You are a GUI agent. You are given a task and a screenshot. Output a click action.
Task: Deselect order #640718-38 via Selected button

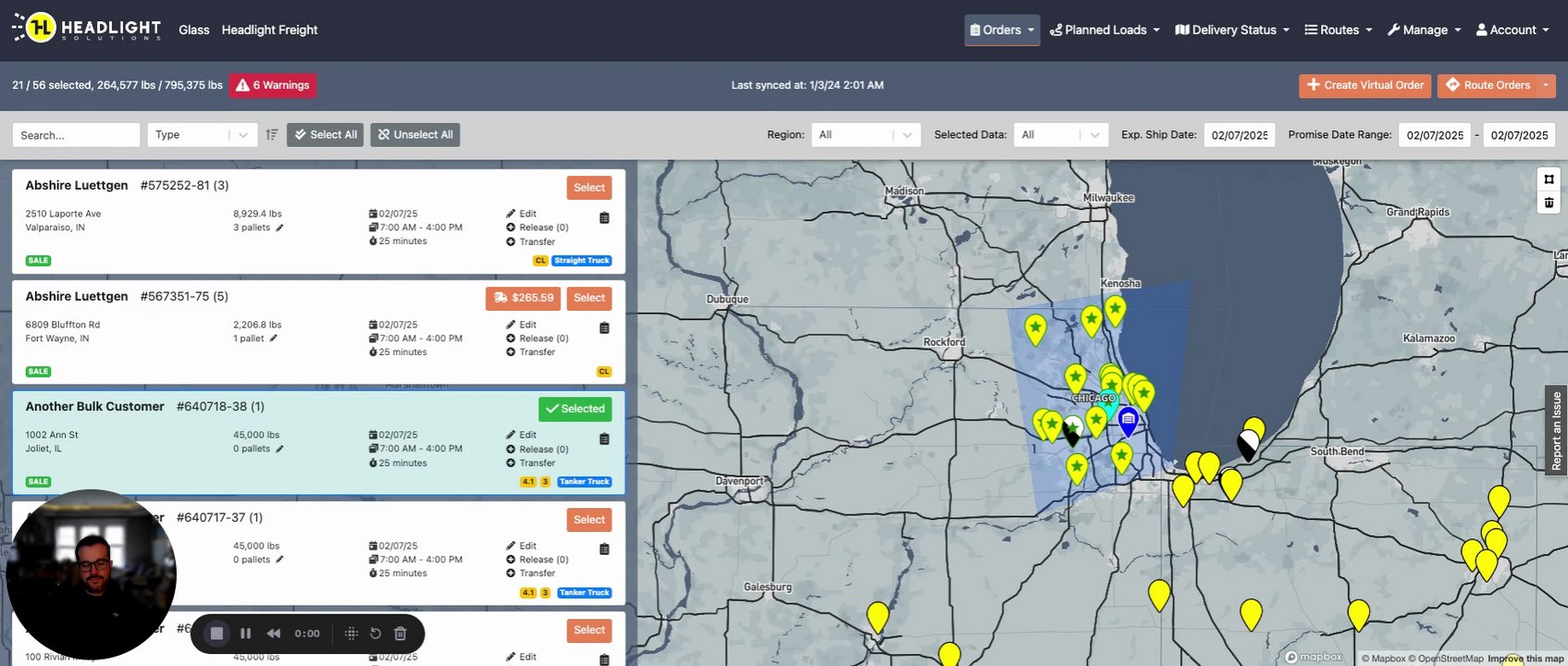click(x=574, y=409)
